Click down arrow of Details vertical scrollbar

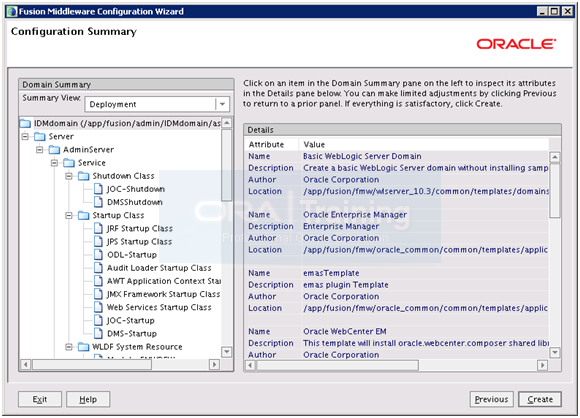tap(555, 353)
